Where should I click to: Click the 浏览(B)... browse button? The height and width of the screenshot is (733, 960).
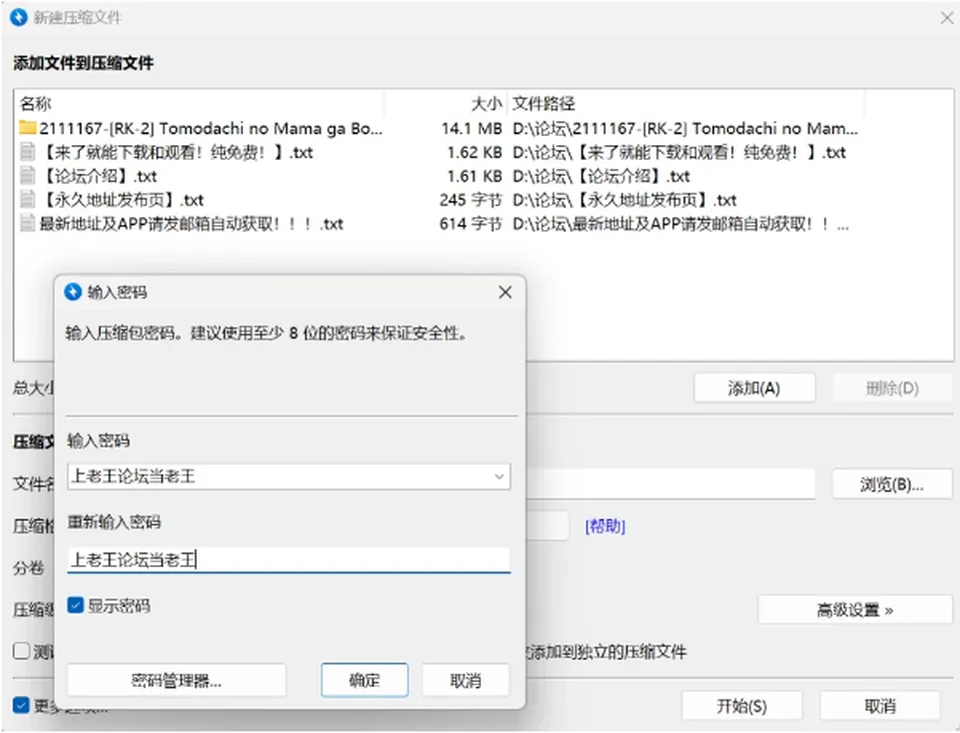[892, 484]
